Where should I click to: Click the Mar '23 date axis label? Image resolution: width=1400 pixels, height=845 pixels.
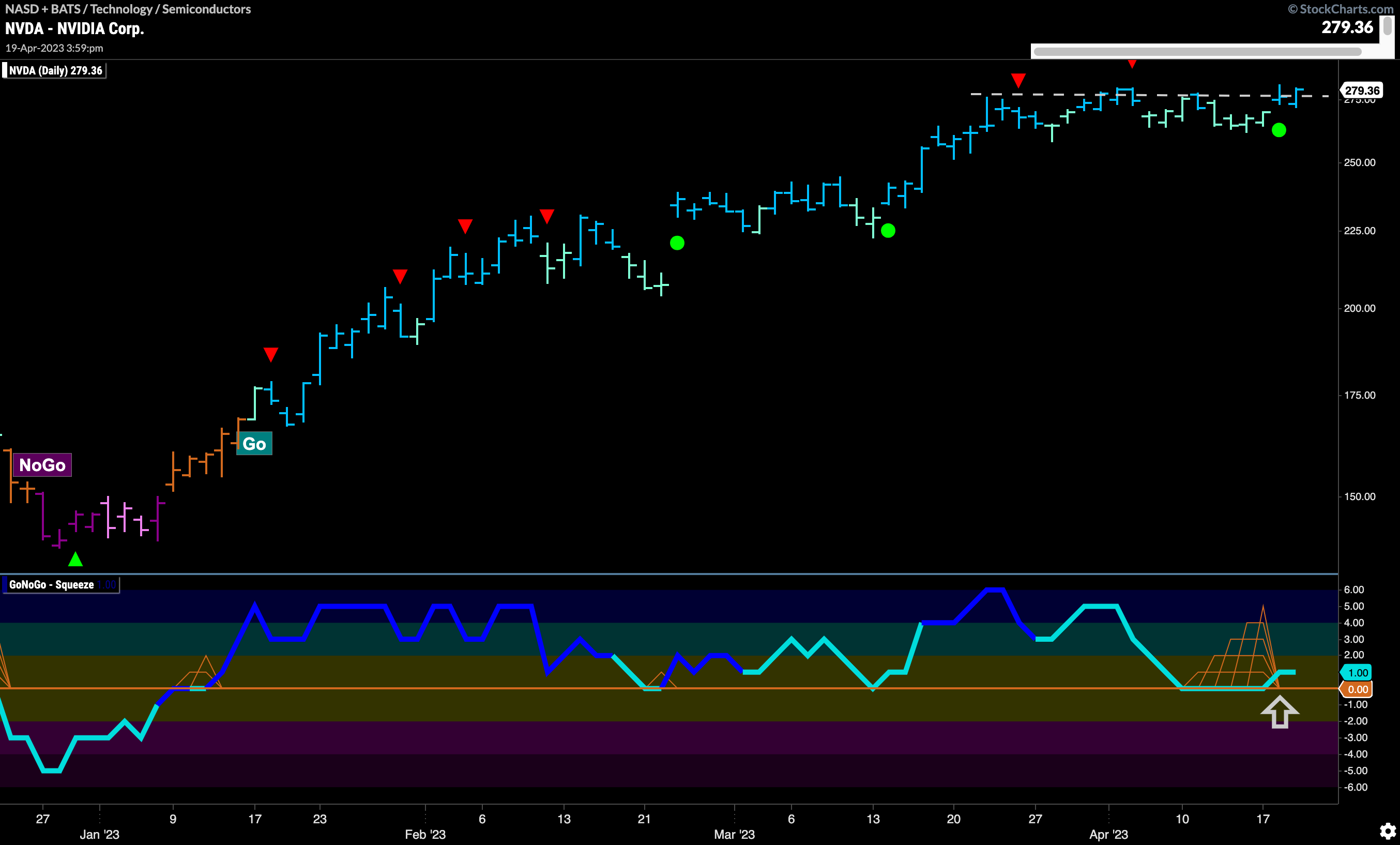pyautogui.click(x=734, y=834)
